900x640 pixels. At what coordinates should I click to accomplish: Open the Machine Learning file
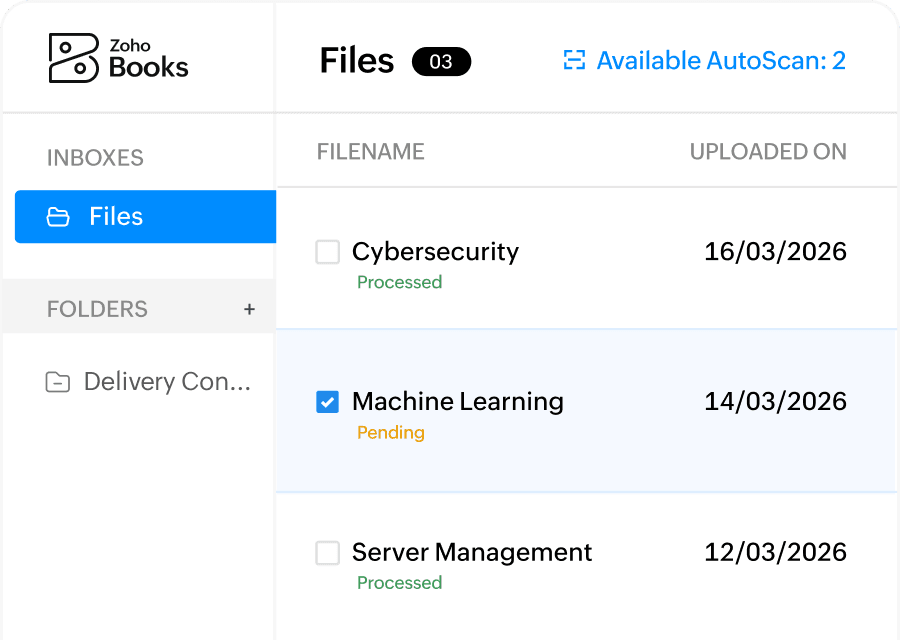[x=457, y=402]
